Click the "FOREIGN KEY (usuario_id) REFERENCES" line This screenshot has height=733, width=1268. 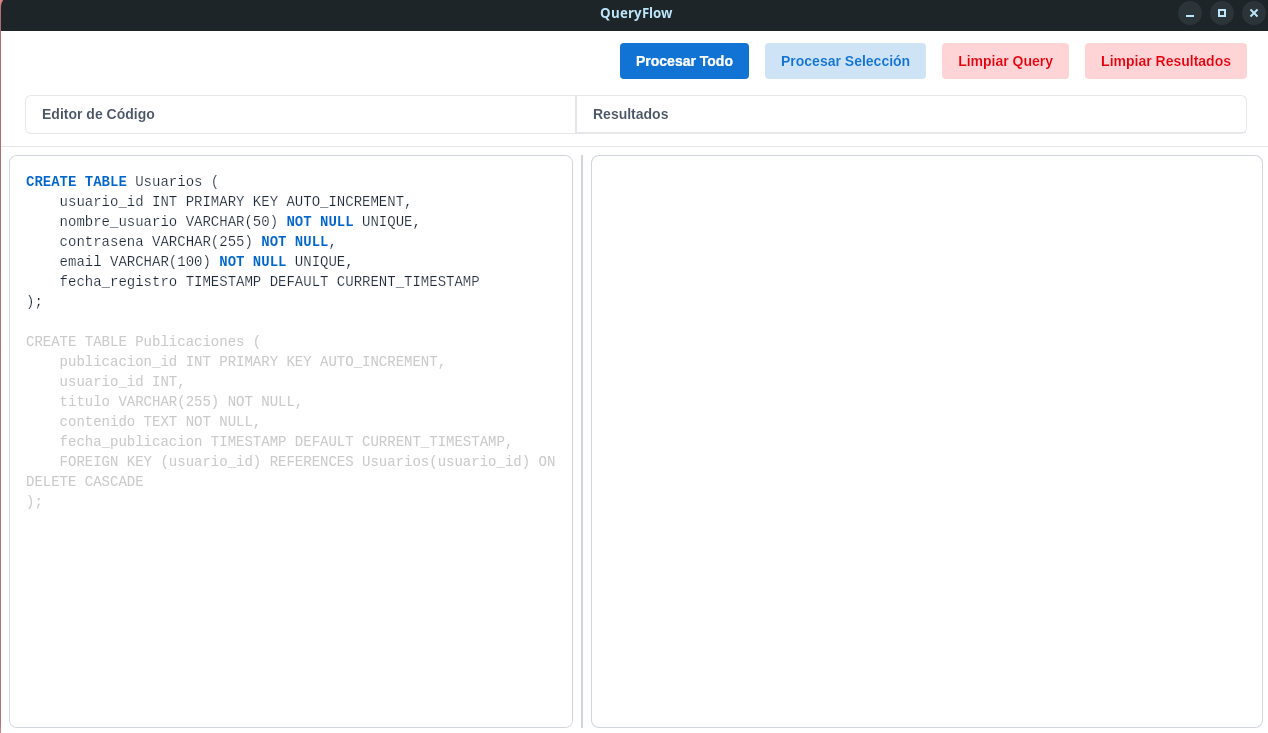coord(307,462)
